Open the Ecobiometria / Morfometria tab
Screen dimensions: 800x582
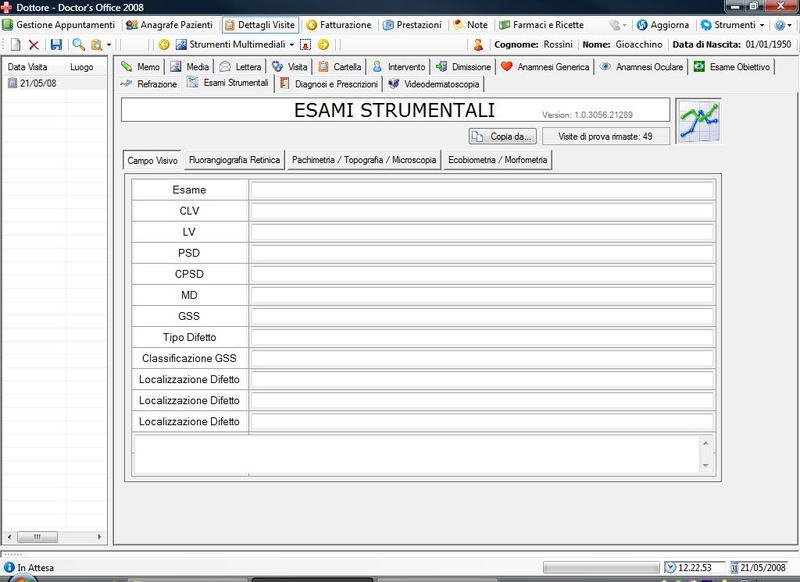[x=497, y=160]
